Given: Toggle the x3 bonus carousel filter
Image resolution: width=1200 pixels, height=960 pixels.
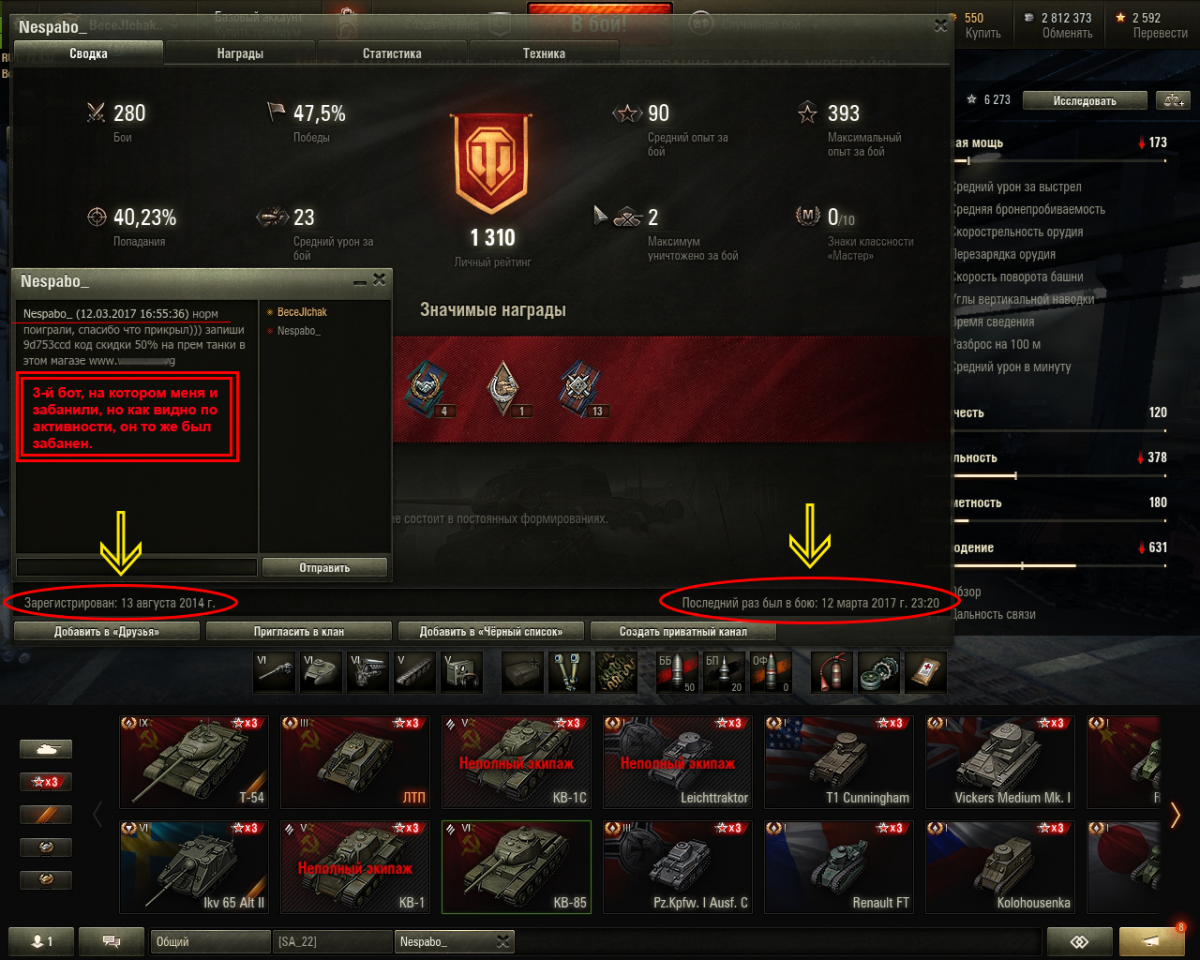Looking at the screenshot, I should 46,781.
